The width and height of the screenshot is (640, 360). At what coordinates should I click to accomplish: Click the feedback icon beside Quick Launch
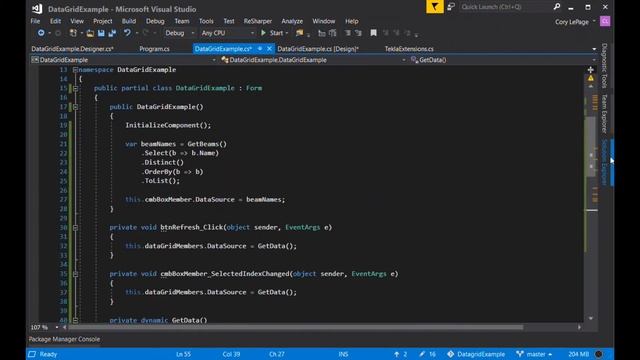[x=451, y=7]
